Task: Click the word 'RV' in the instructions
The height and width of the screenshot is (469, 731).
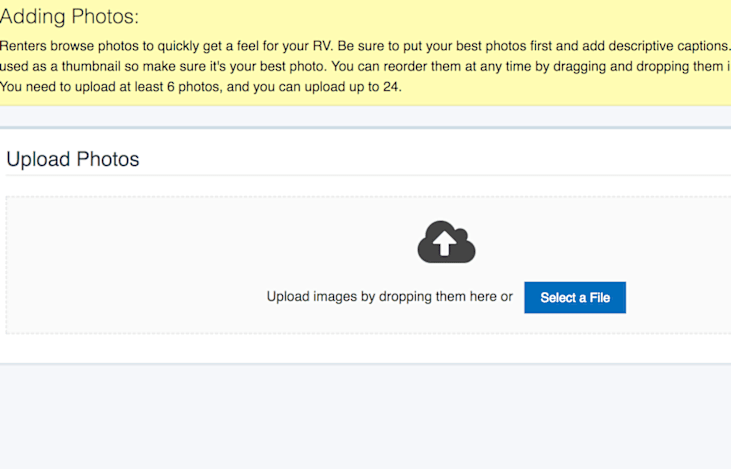Action: [x=322, y=46]
